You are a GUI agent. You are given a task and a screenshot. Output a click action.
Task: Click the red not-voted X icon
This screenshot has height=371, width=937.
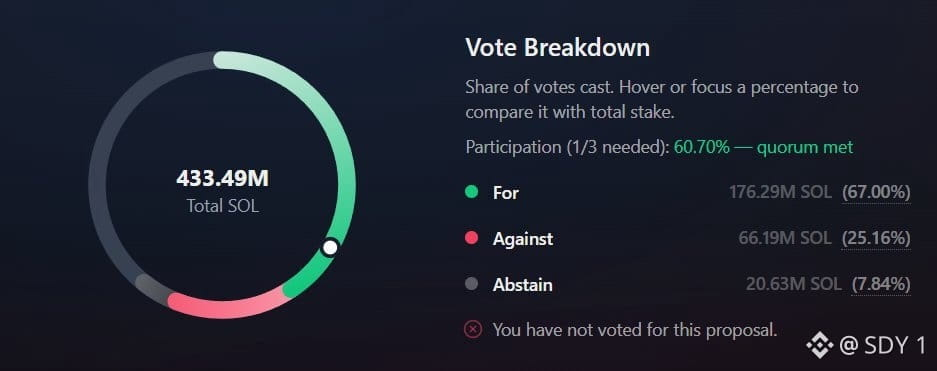[473, 329]
